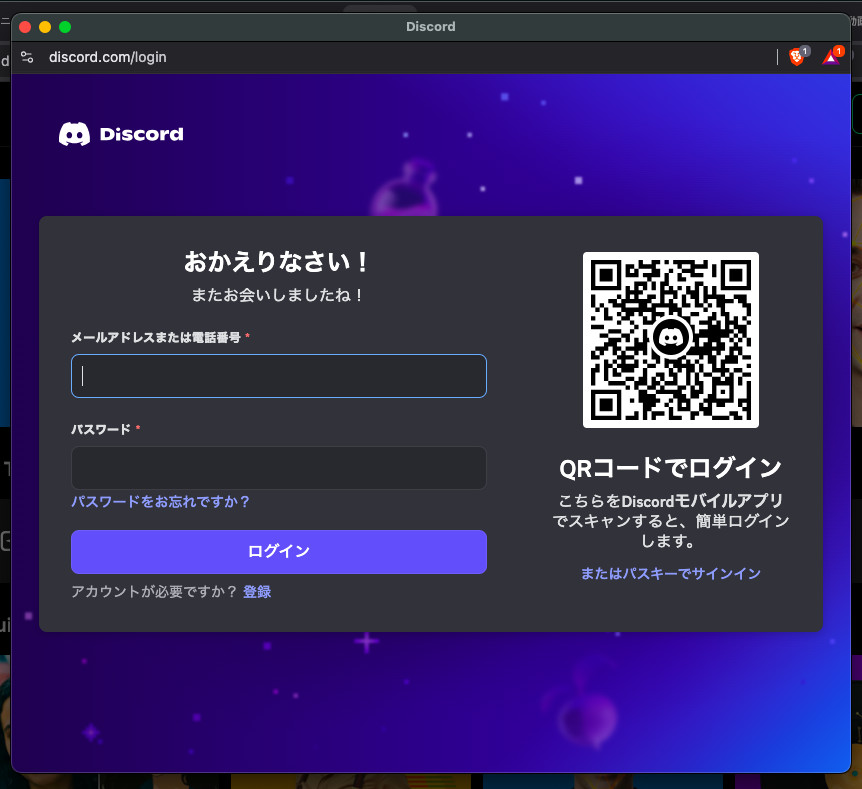Minimize the window with yellow button

(45, 27)
